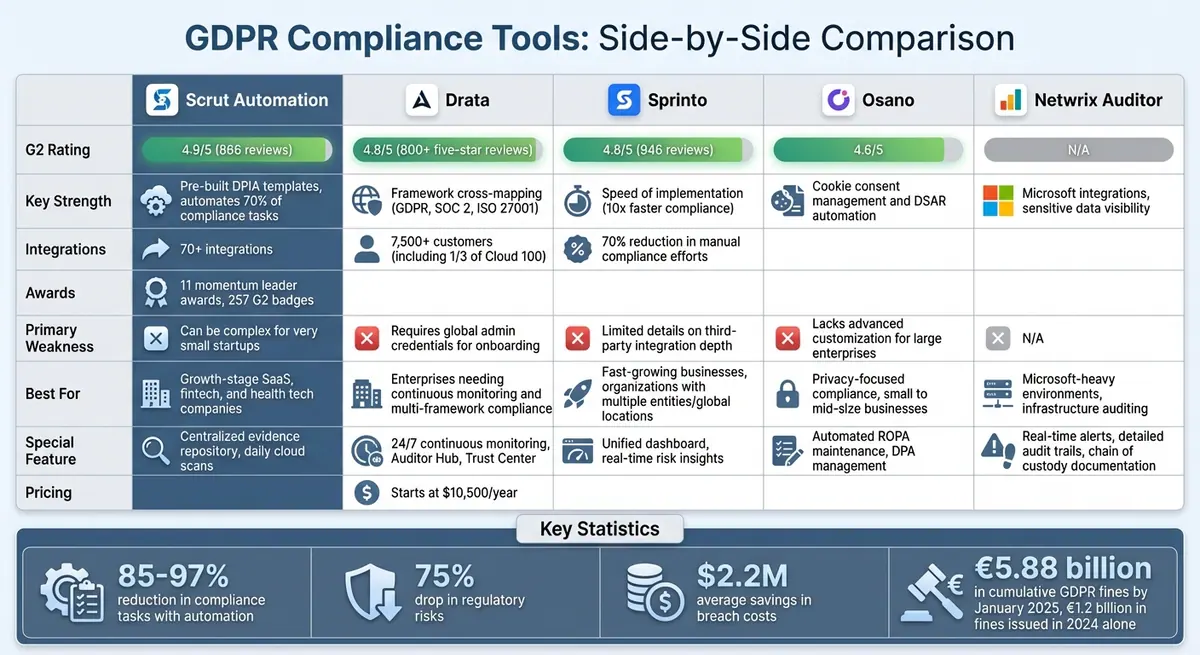Click the red X icon beside Limited details
This screenshot has height=655, width=1200.
(578, 339)
